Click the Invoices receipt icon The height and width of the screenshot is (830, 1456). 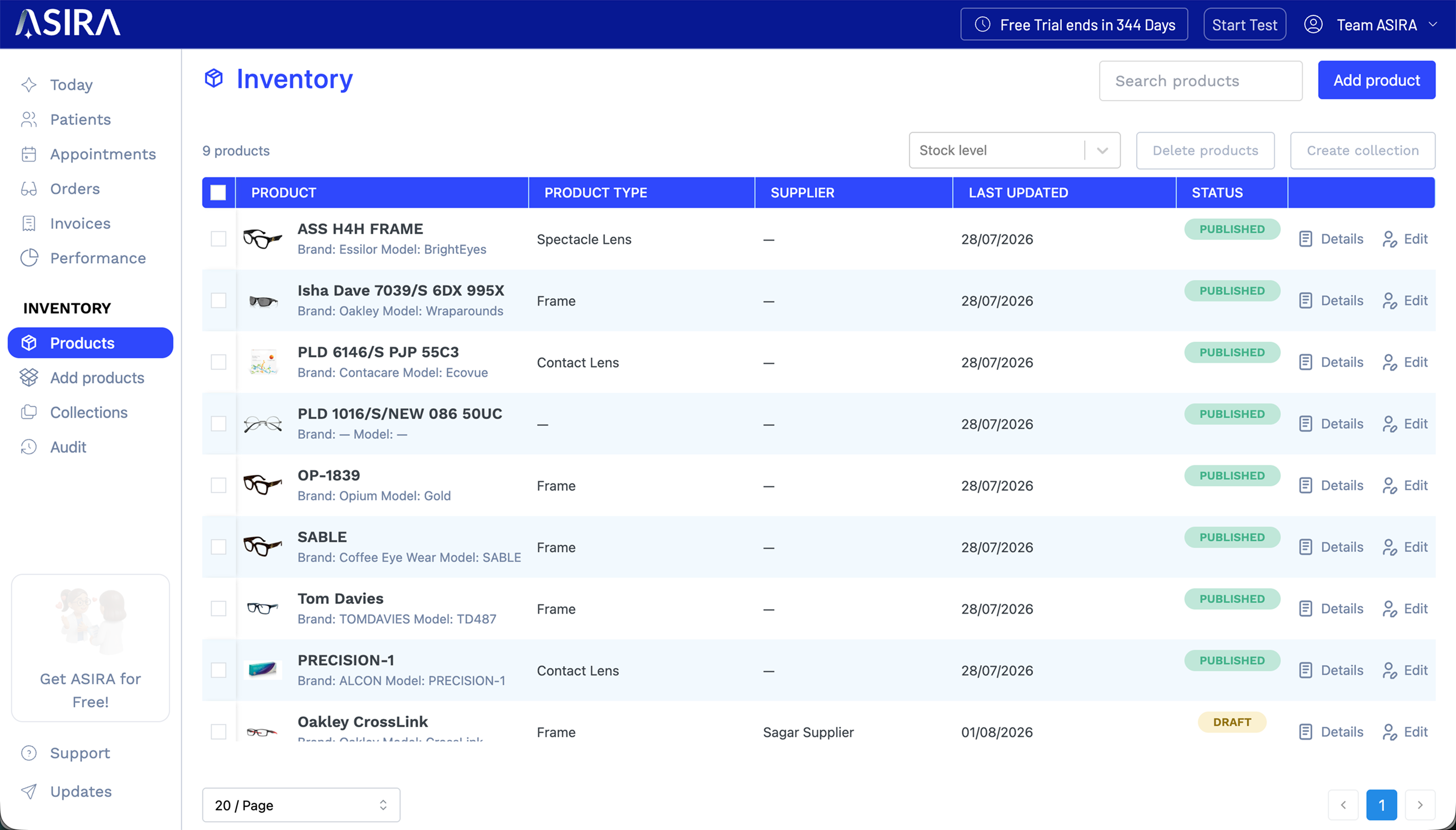click(29, 223)
